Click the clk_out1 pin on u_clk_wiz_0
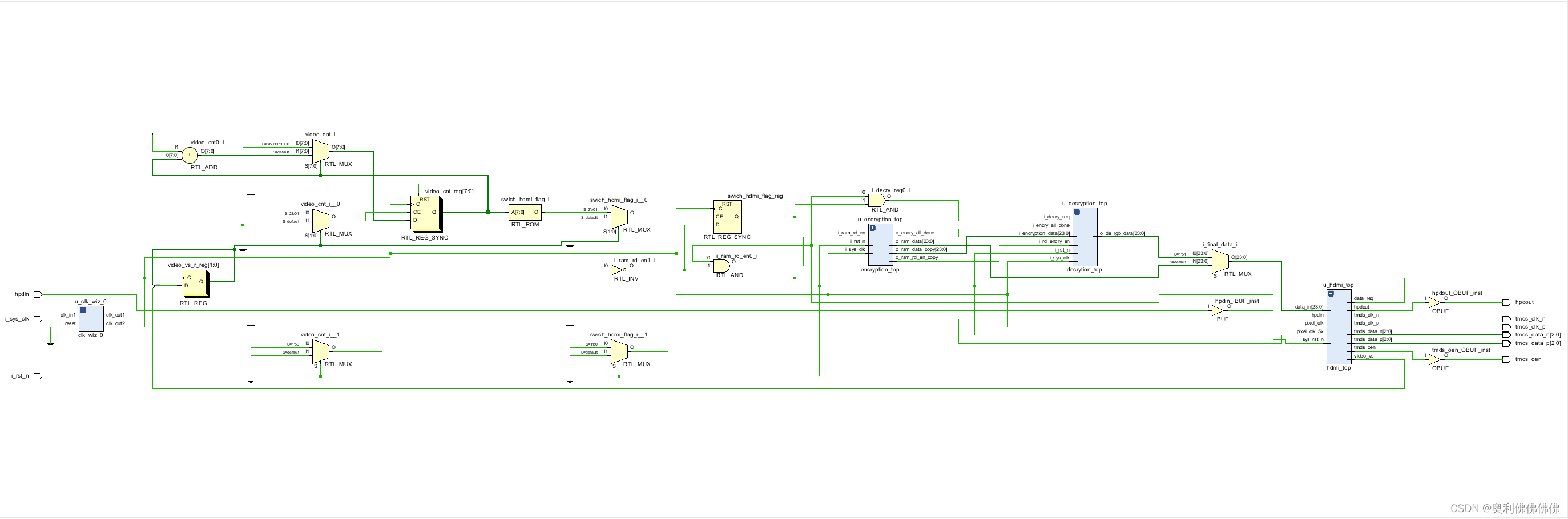This screenshot has height=519, width=1568. [116, 315]
